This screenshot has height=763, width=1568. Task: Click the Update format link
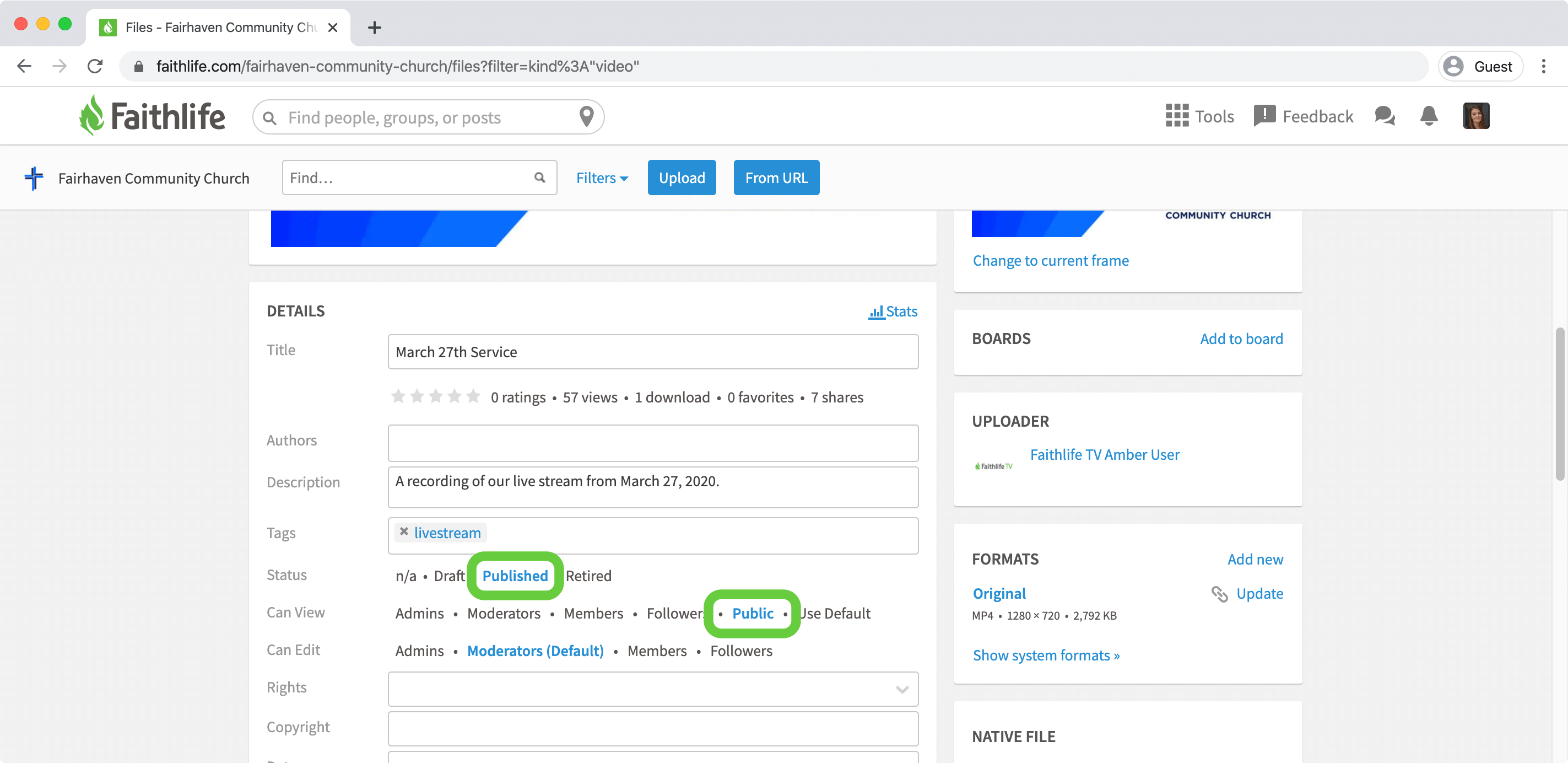click(x=1259, y=594)
